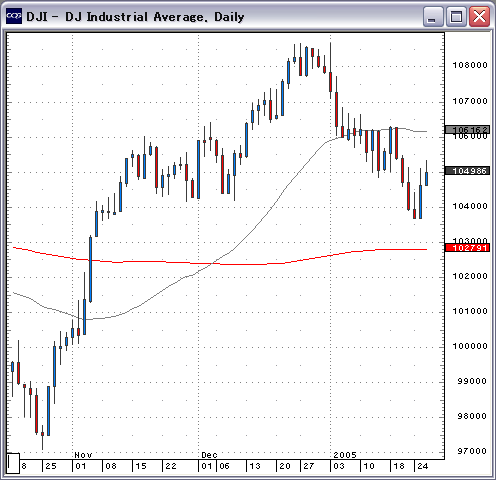Image resolution: width=496 pixels, height=480 pixels.
Task: Click the Dec month label on time axis
Action: [209, 455]
